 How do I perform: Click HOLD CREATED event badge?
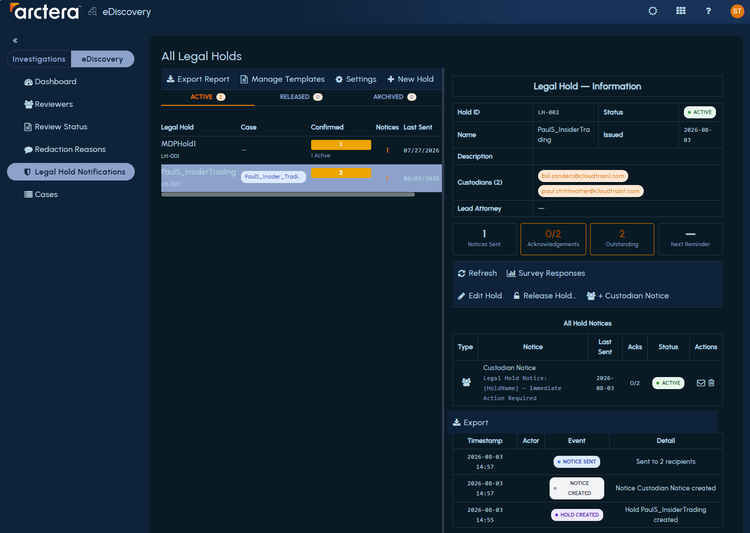coord(577,515)
